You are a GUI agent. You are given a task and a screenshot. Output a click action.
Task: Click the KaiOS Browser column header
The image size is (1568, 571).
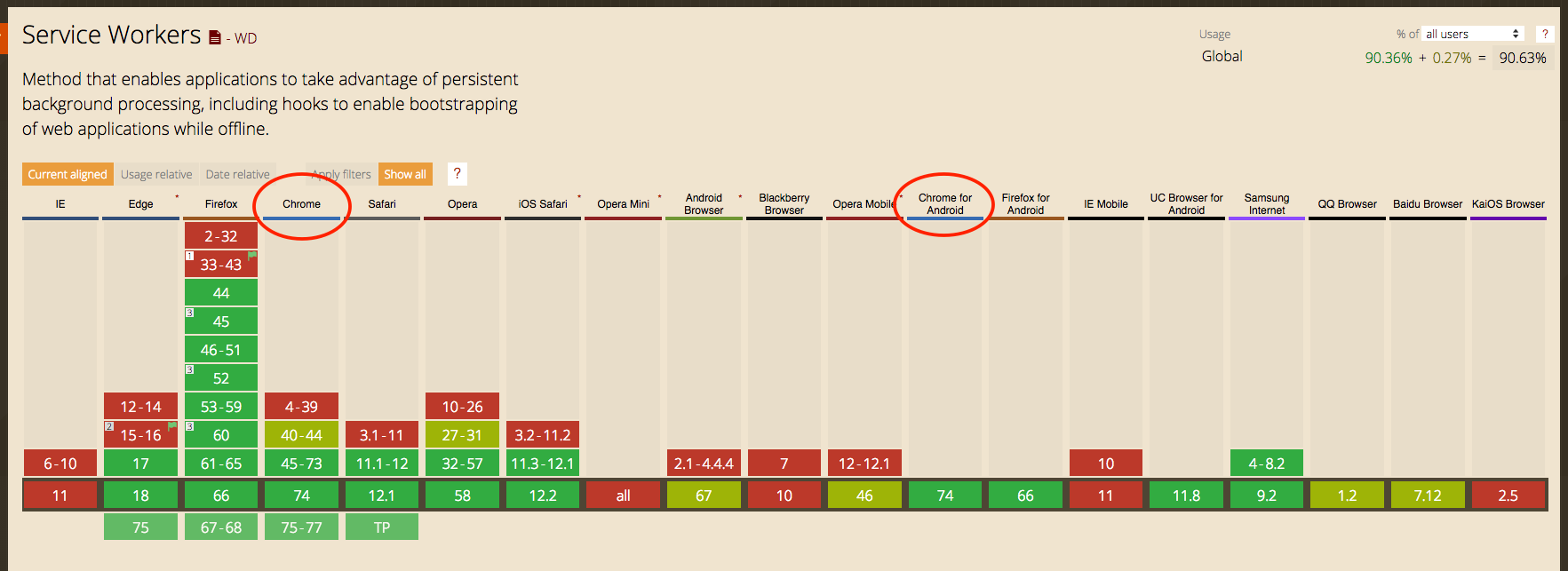click(x=1508, y=204)
